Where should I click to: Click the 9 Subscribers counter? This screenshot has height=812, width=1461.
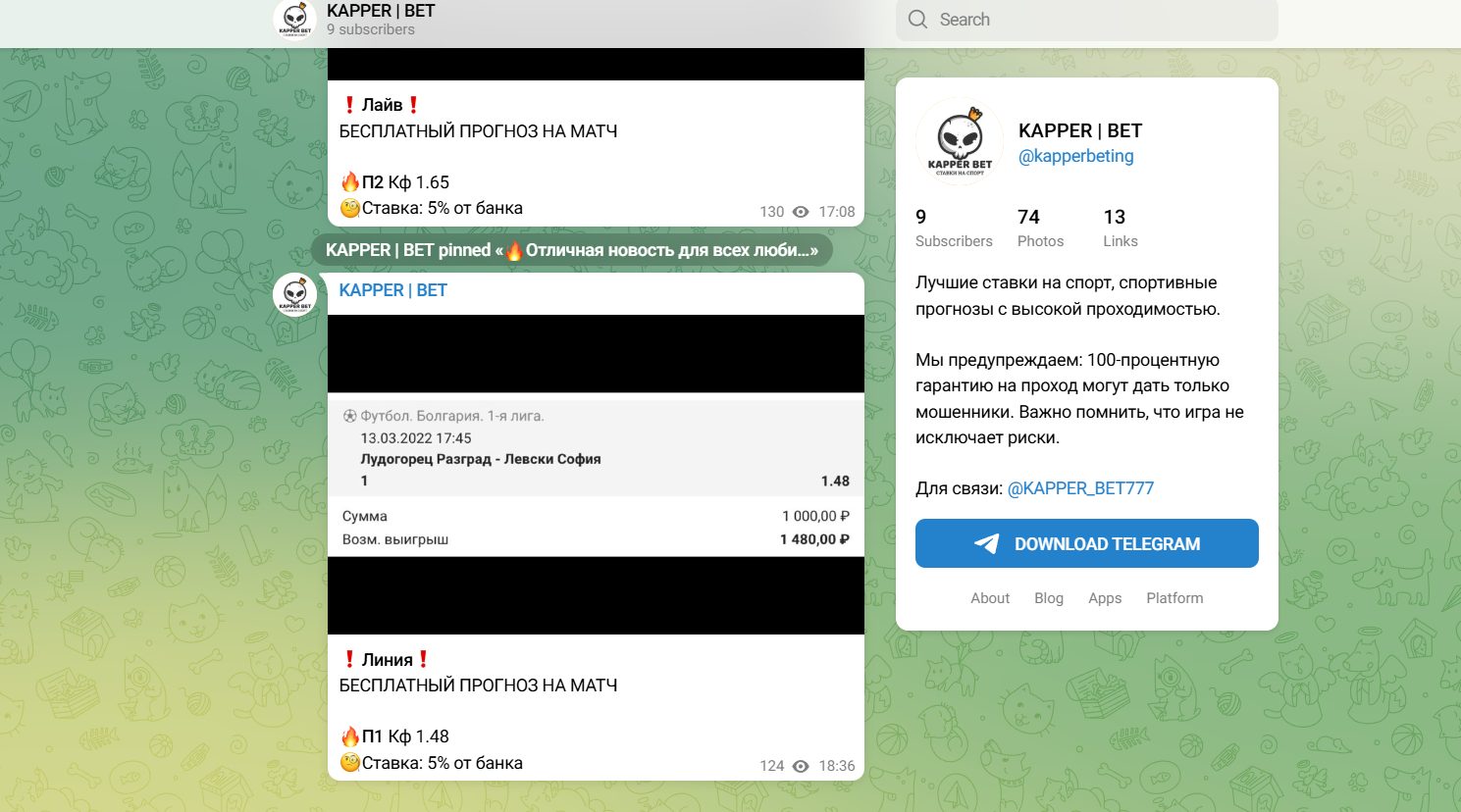pyautogui.click(x=954, y=228)
